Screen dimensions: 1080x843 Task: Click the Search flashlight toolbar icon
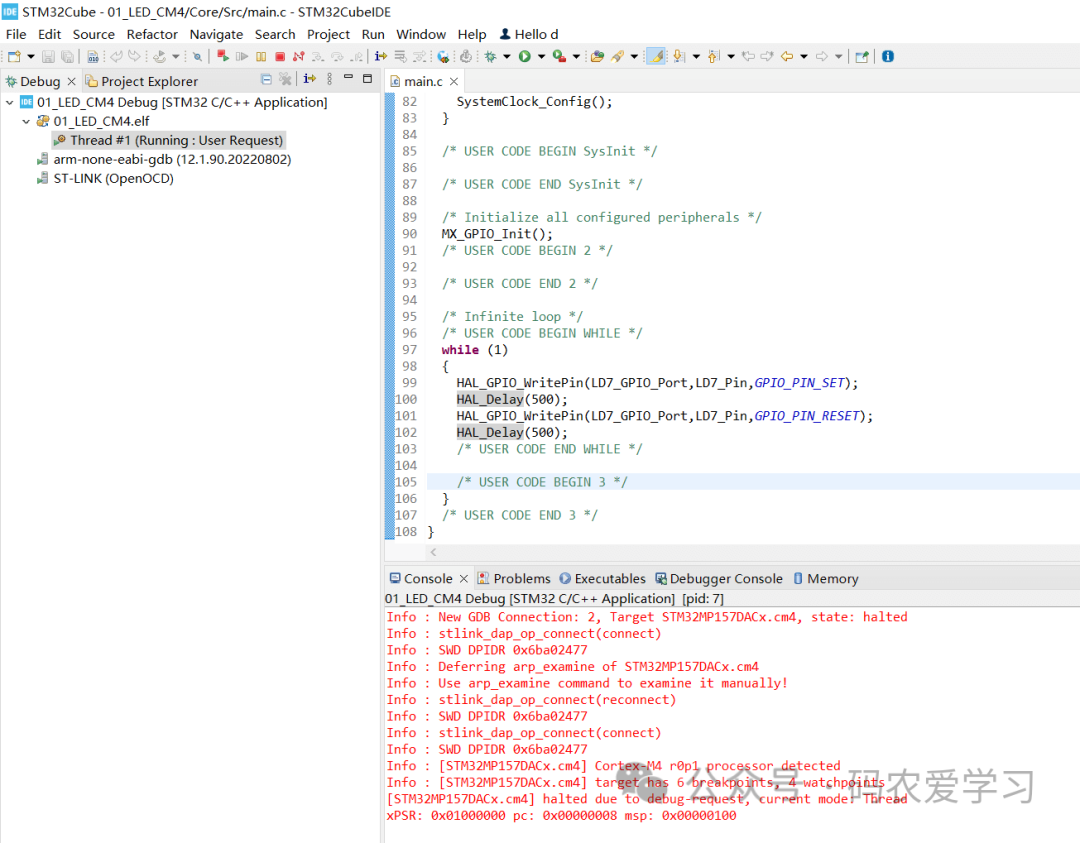pyautogui.click(x=618, y=56)
